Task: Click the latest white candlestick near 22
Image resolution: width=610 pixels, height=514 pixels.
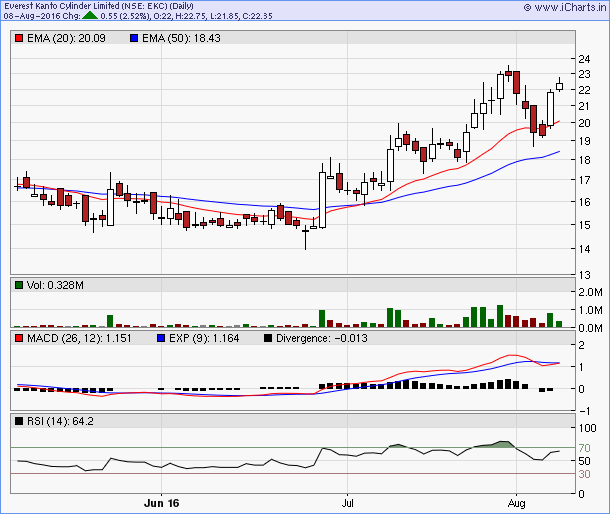Action: 559,86
